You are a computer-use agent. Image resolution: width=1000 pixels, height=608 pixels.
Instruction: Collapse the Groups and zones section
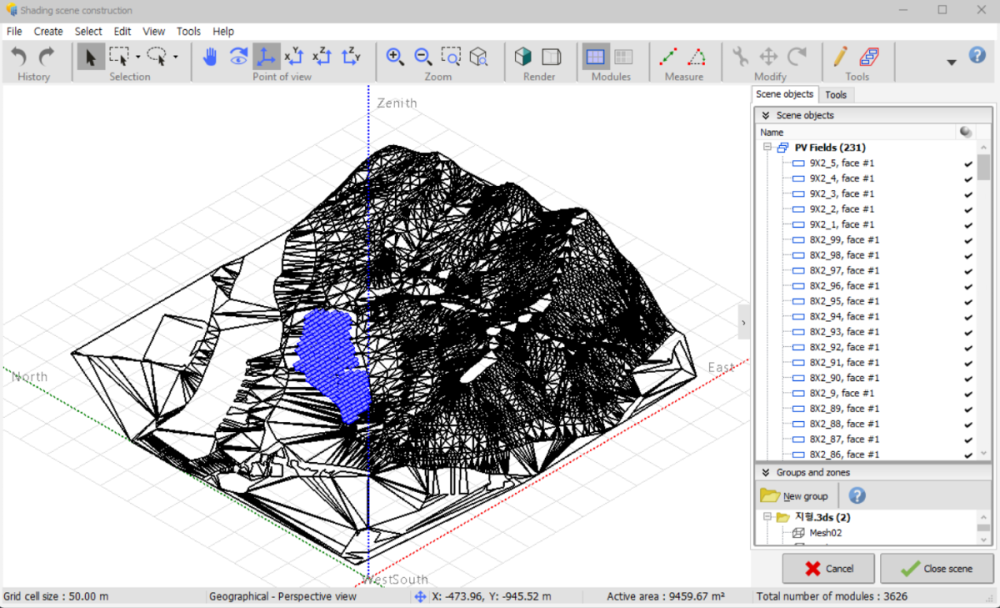click(x=766, y=472)
